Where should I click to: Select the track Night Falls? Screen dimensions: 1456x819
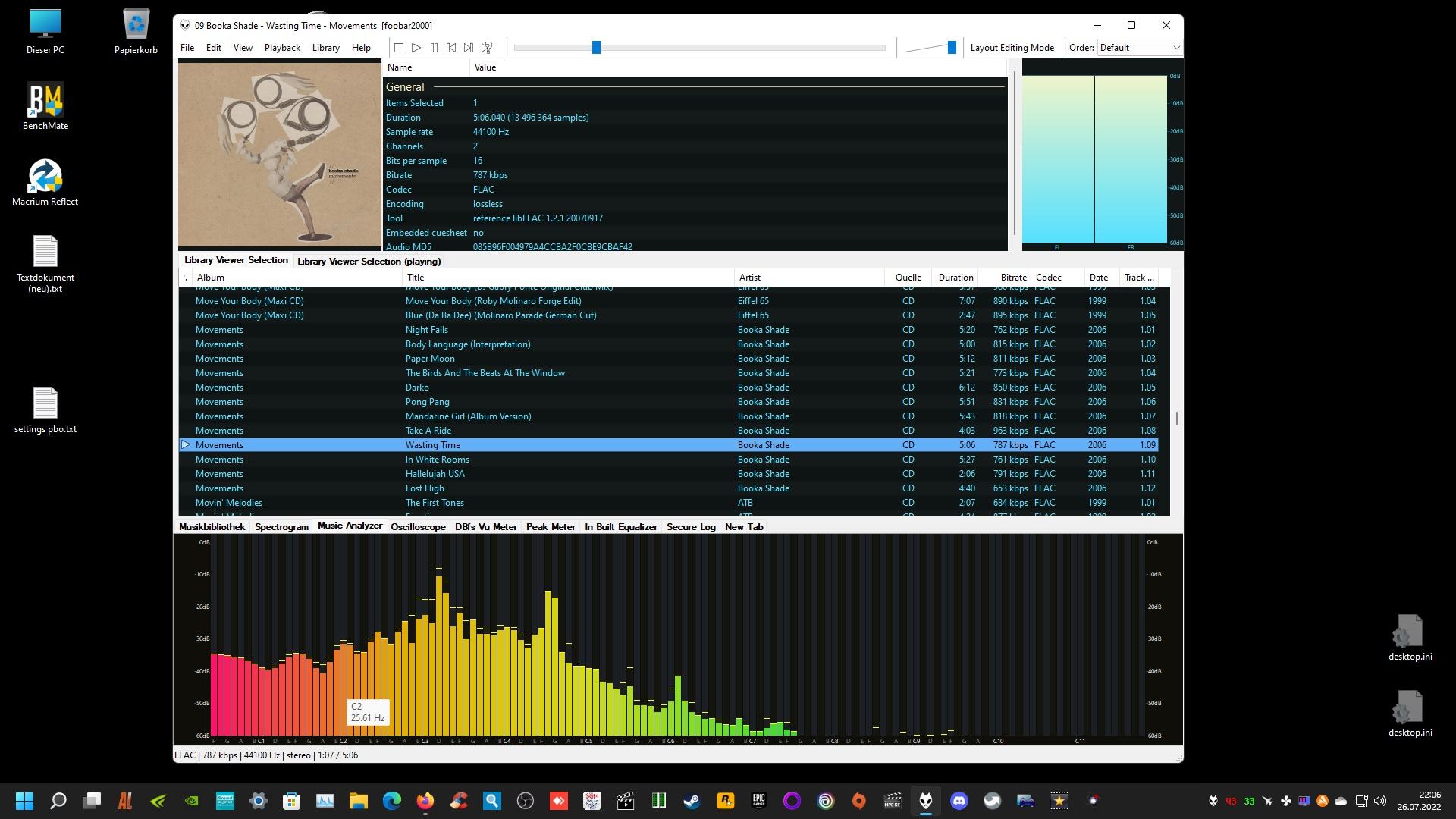tap(669, 330)
